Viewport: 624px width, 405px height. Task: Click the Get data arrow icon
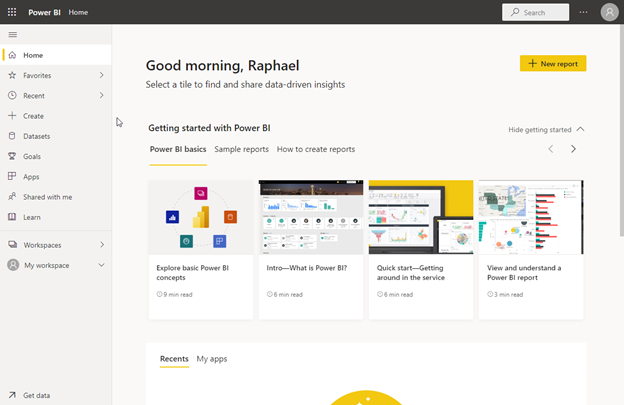(12, 395)
